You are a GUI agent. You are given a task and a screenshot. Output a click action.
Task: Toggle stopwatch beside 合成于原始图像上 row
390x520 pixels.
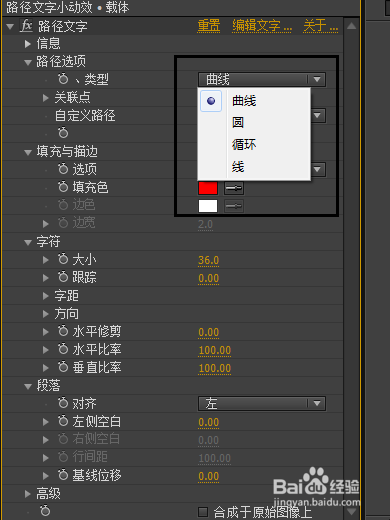pos(45,511)
